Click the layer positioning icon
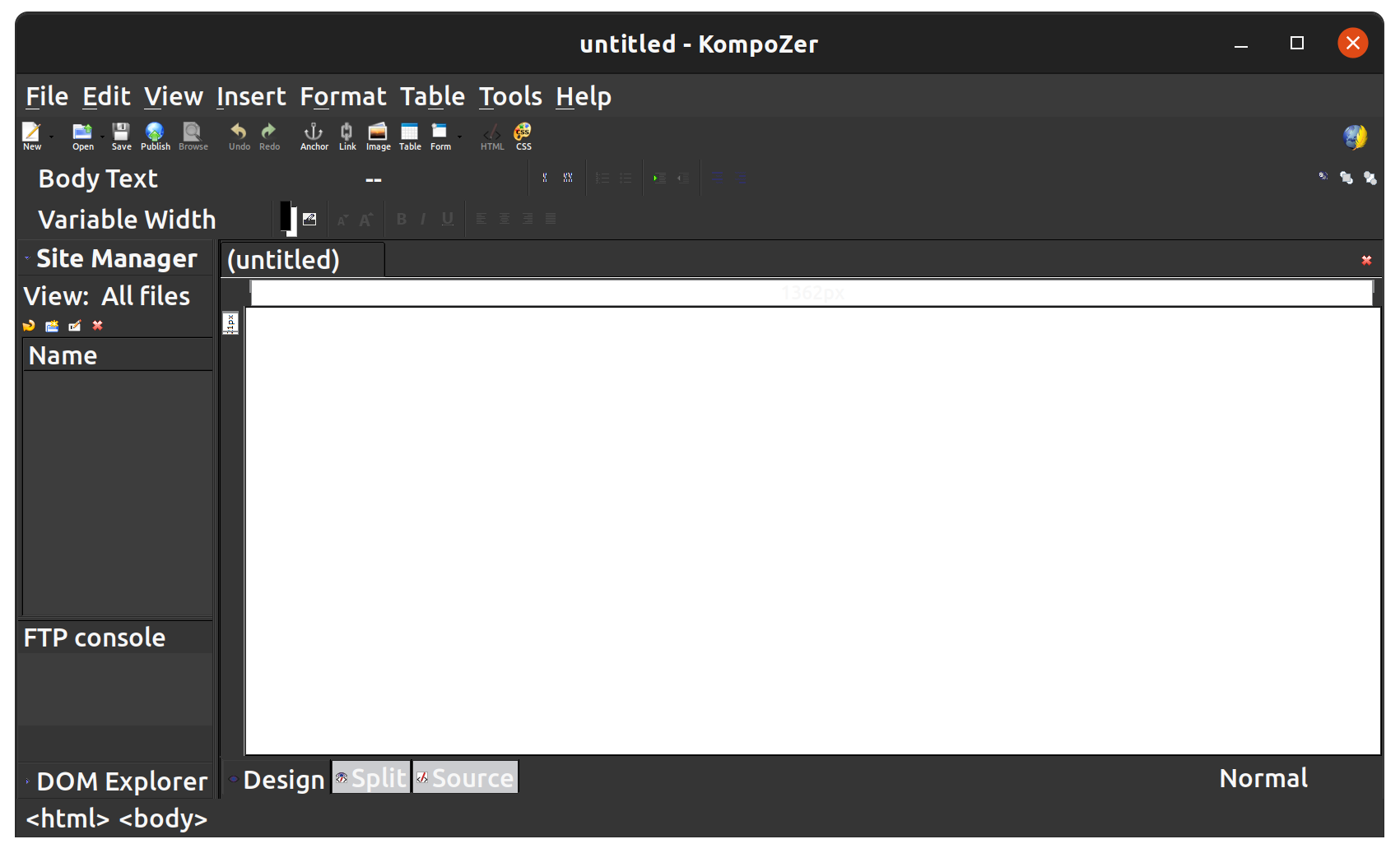The height and width of the screenshot is (853, 1400). (1323, 177)
